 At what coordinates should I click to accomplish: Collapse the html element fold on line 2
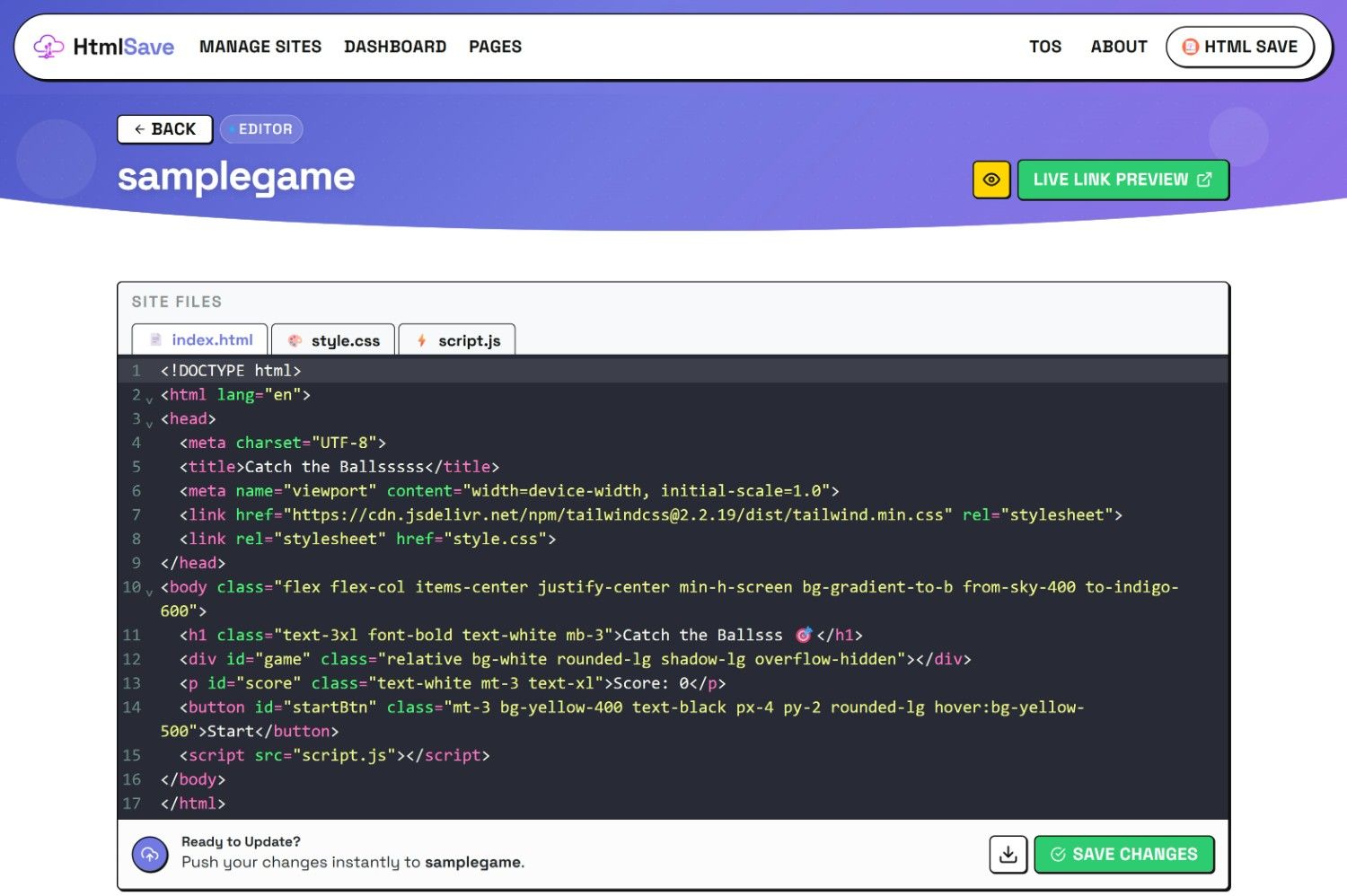(149, 399)
